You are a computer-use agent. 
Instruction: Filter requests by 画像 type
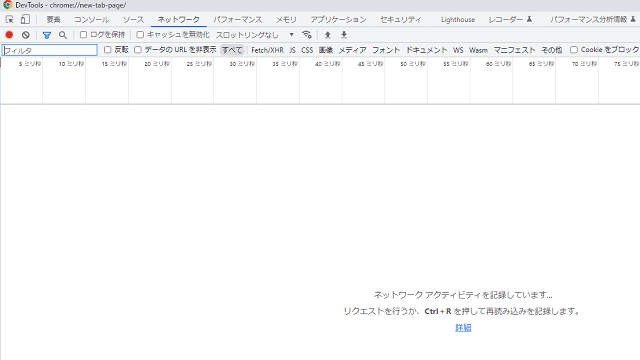326,50
